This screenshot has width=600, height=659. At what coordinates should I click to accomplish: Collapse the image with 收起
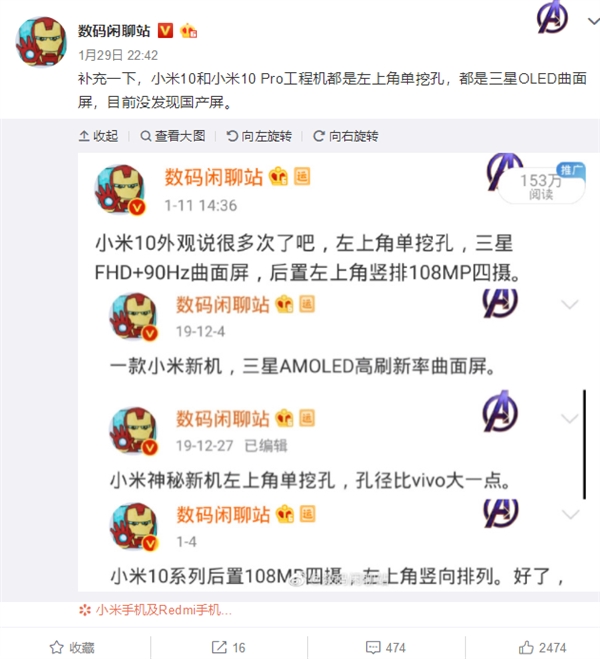[98, 136]
